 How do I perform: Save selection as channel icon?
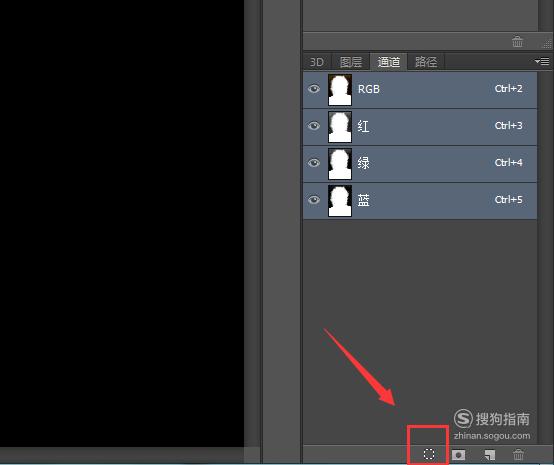pos(459,454)
